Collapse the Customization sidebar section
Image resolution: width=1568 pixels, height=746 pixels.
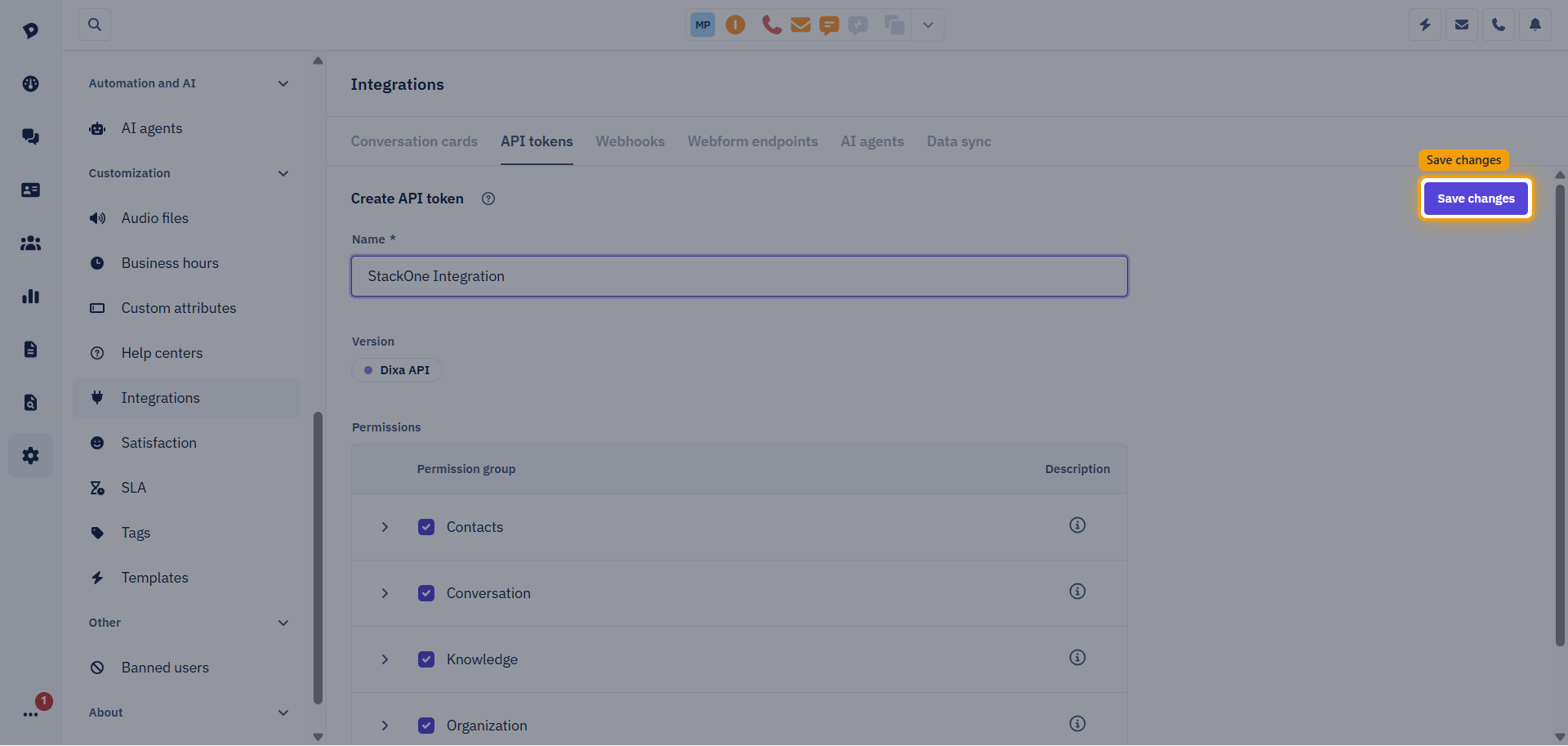pos(283,173)
